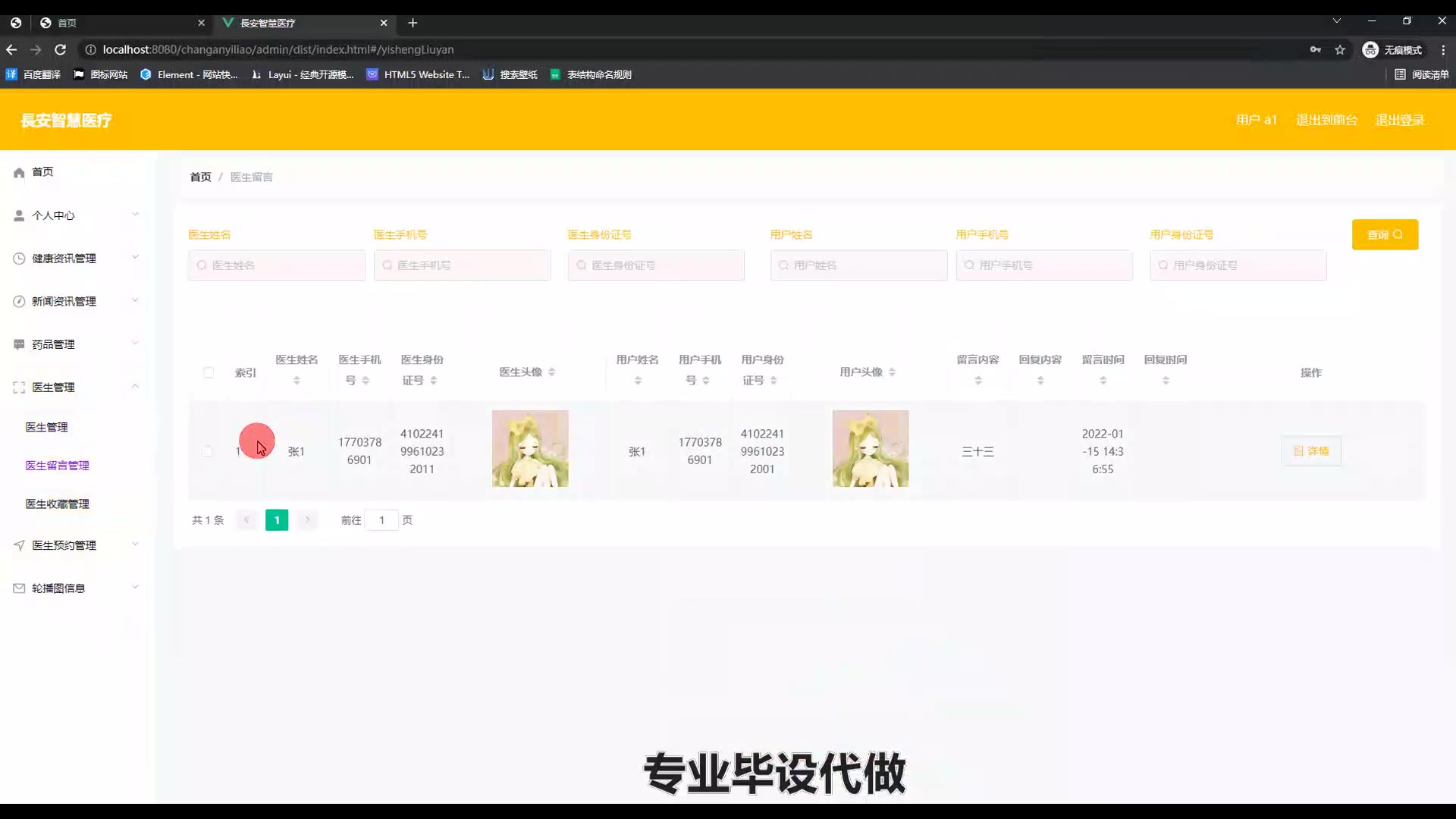Toggle the select-all checkbox in the table header
The image size is (1456, 819).
click(x=209, y=372)
